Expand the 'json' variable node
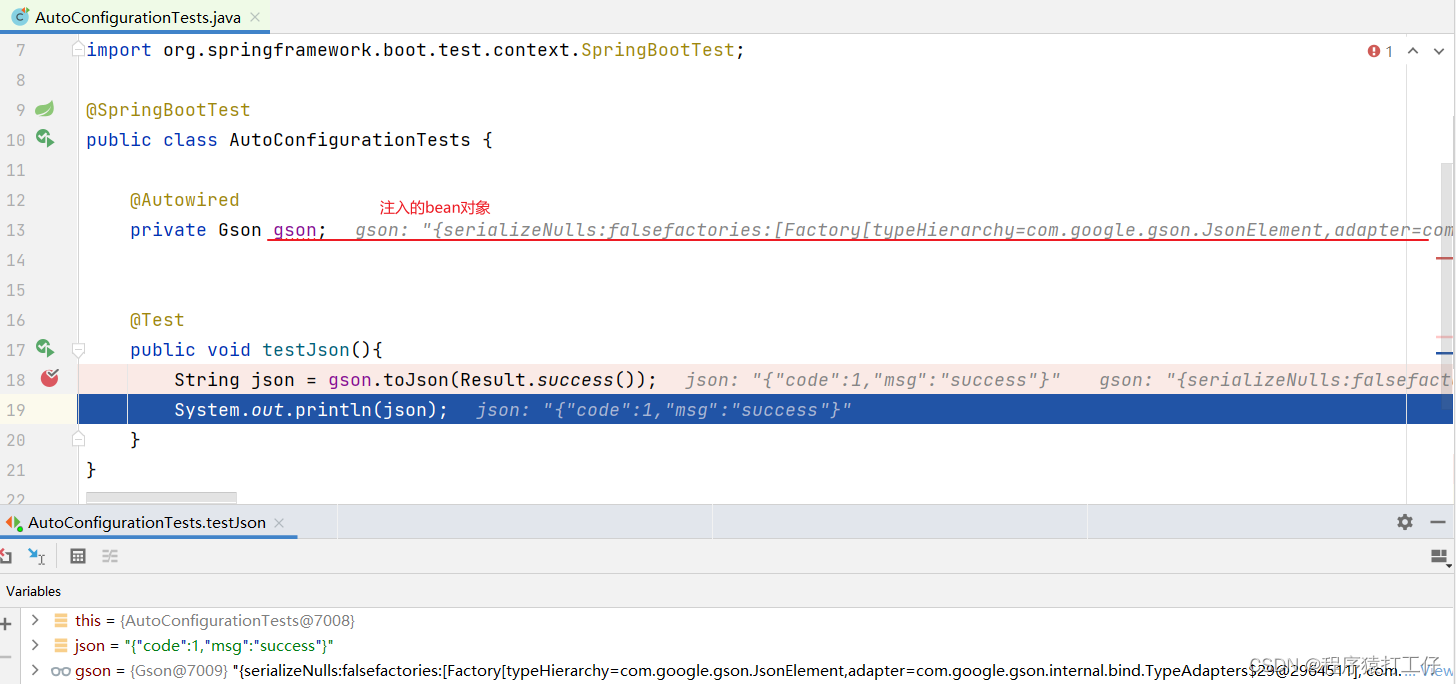The width and height of the screenshot is (1456, 684). 35,645
